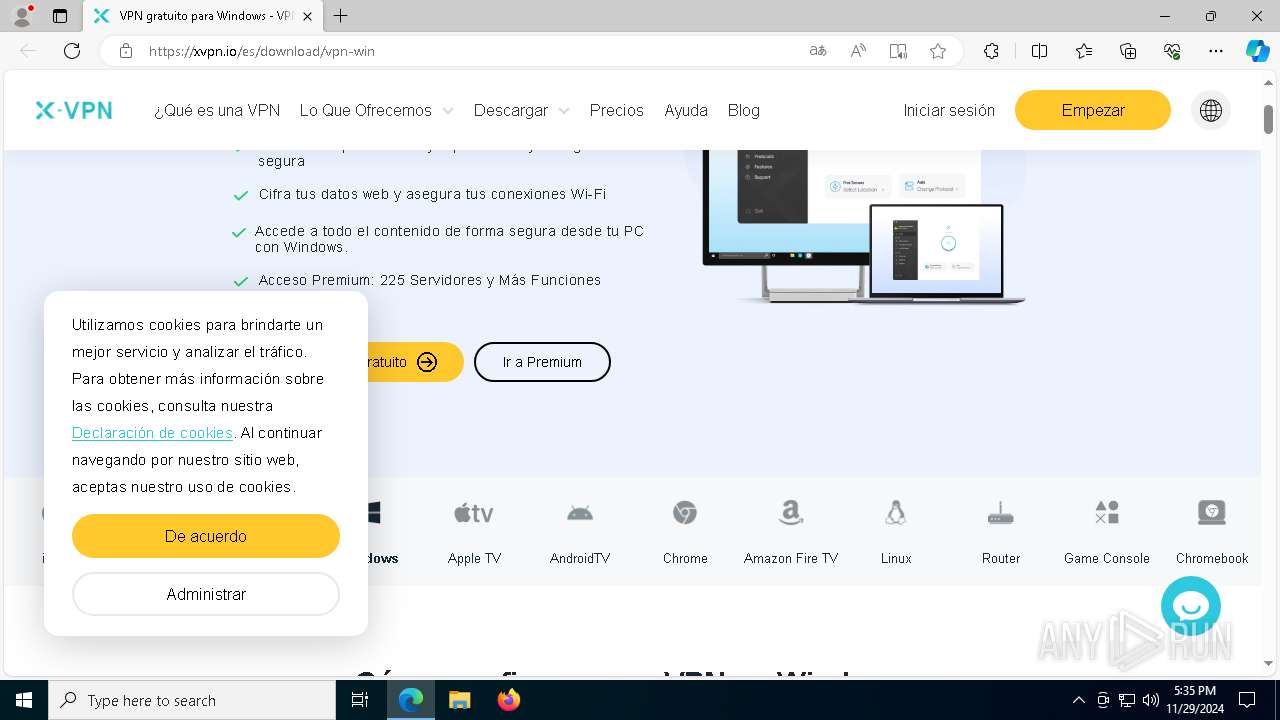The width and height of the screenshot is (1280, 720).
Task: Open the Blog page
Action: [x=744, y=110]
